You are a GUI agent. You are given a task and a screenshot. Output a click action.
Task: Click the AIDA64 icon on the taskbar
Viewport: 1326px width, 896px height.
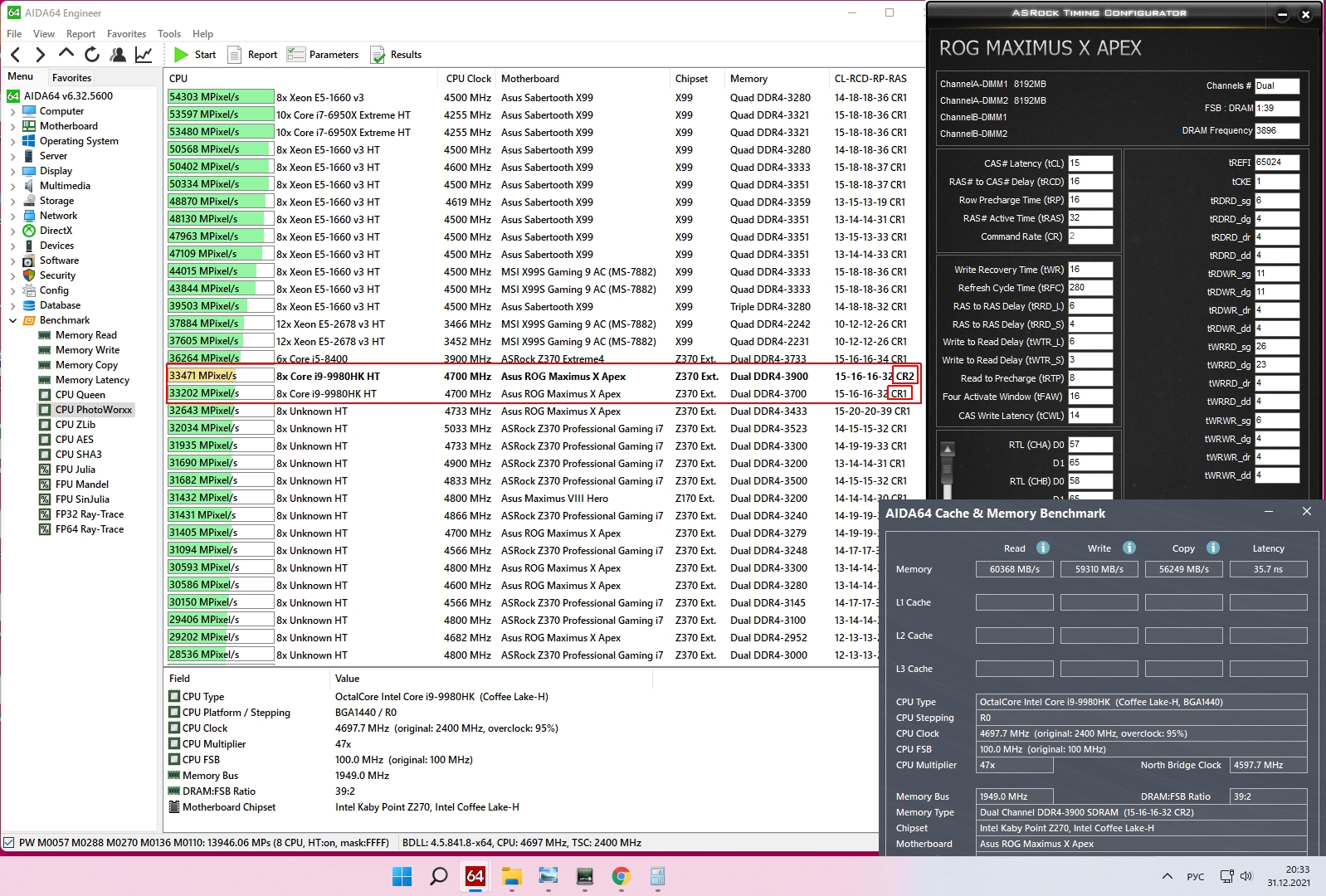pos(475,876)
